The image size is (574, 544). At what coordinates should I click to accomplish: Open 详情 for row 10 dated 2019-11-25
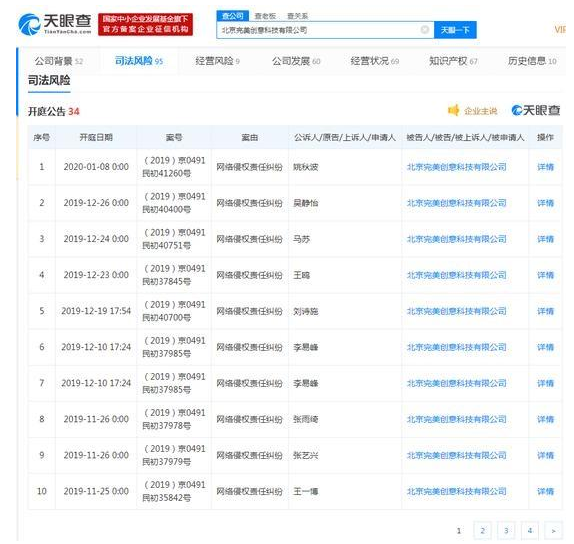pyautogui.click(x=545, y=491)
